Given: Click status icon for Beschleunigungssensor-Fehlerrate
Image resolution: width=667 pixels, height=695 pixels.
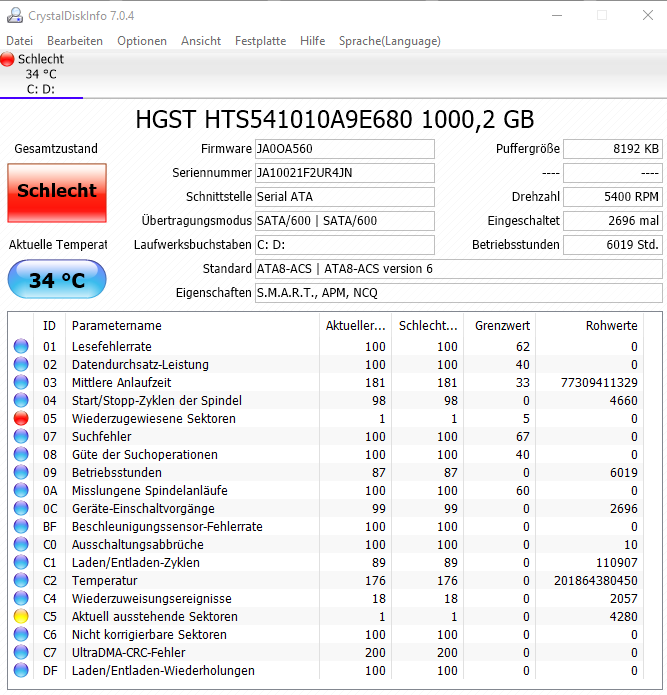Looking at the screenshot, I should pyautogui.click(x=21, y=526).
